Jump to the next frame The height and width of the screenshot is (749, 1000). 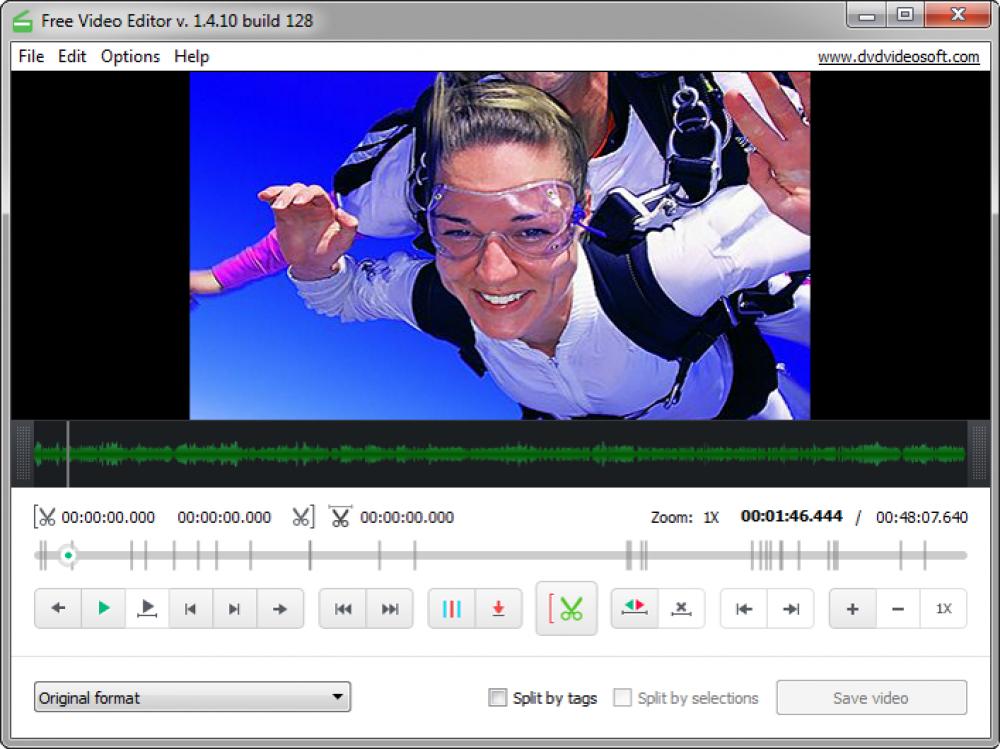[234, 608]
